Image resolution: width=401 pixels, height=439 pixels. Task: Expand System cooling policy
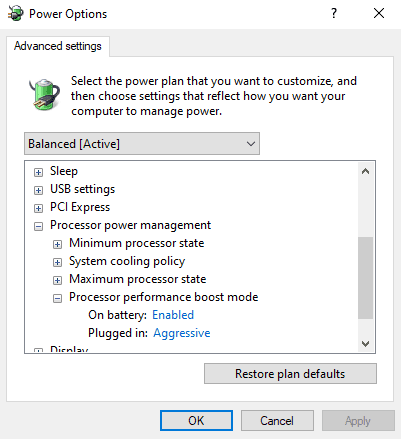tap(57, 262)
